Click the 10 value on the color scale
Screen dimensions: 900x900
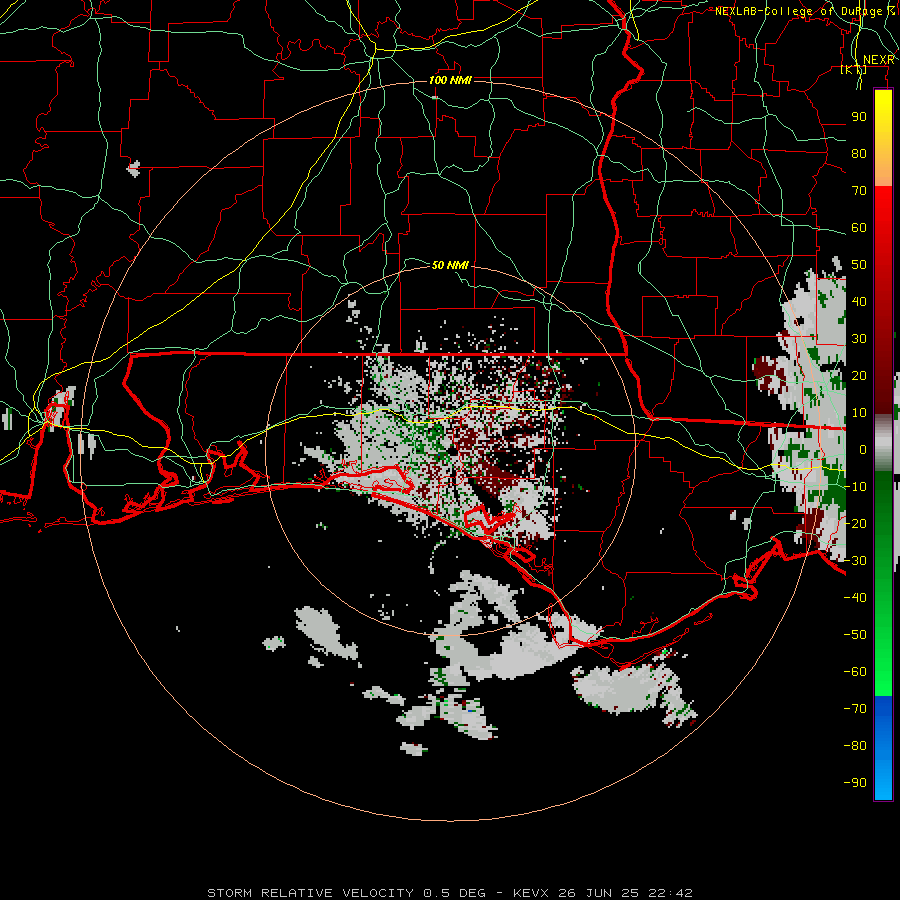859,413
